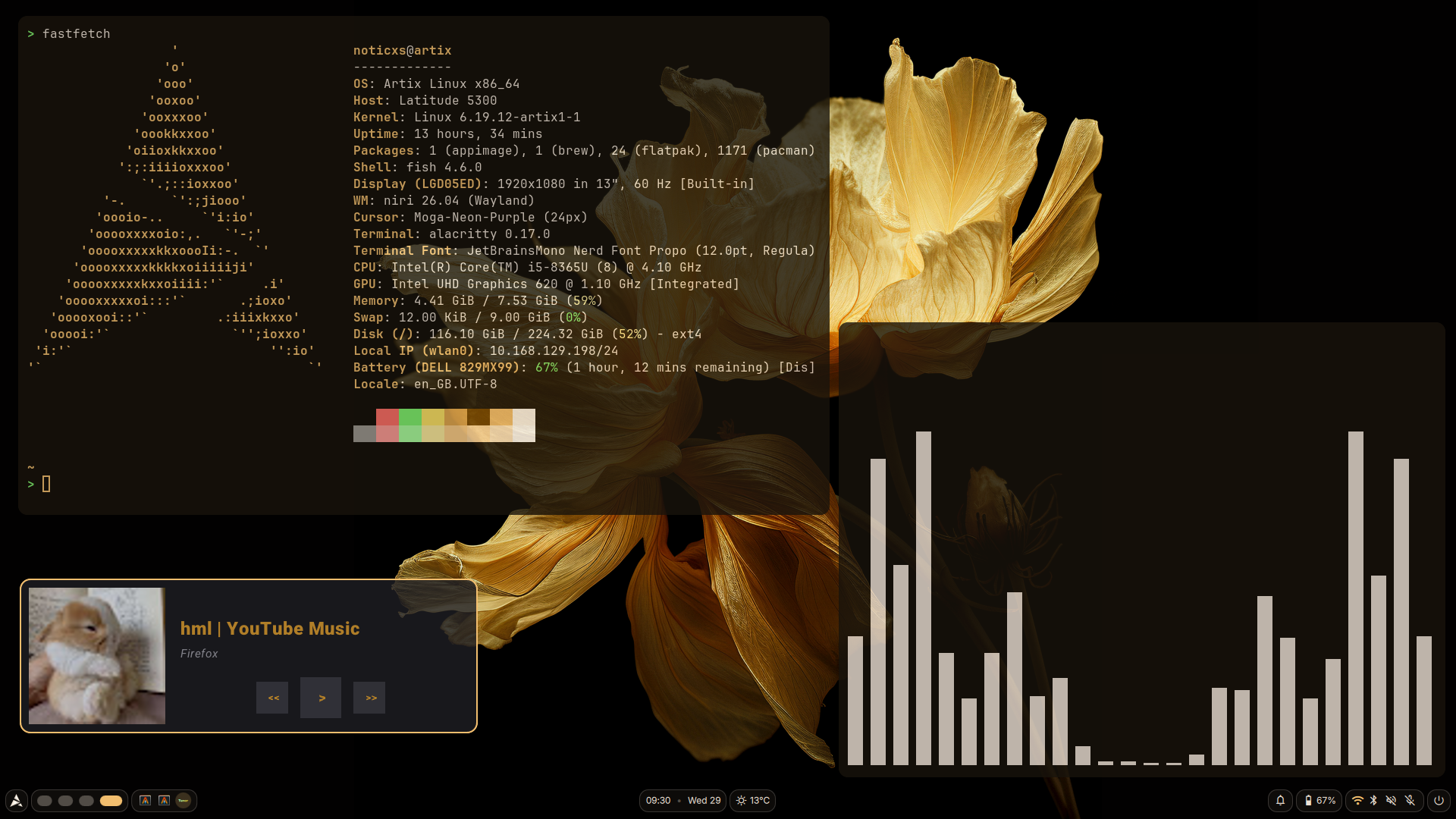Screen dimensions: 1456x819
Task: Click the 'Swap: 12.00 KiB / 9.00 GiB' line
Action: pyautogui.click(x=470, y=318)
